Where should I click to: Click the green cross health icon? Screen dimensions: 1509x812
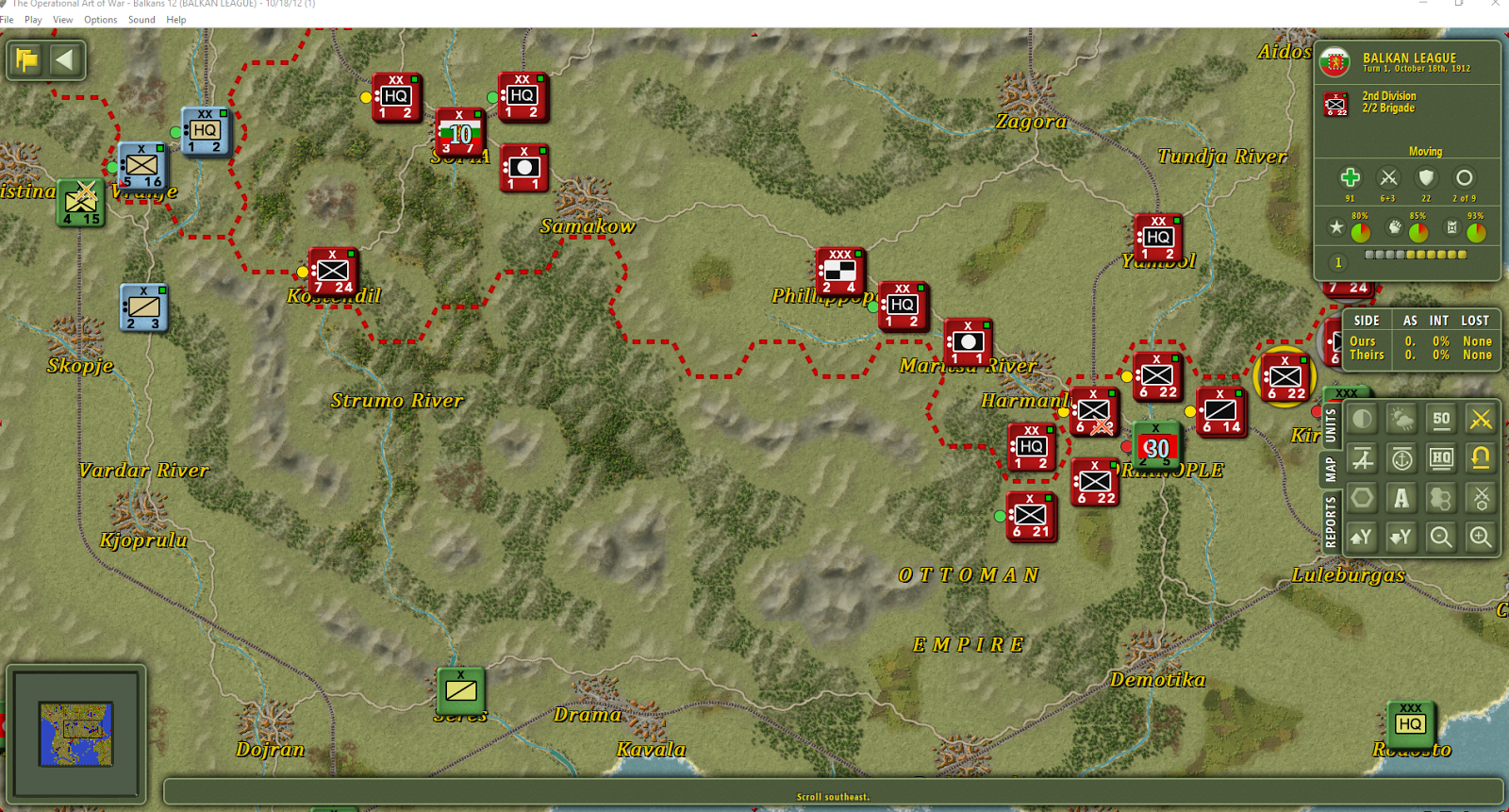1350,177
